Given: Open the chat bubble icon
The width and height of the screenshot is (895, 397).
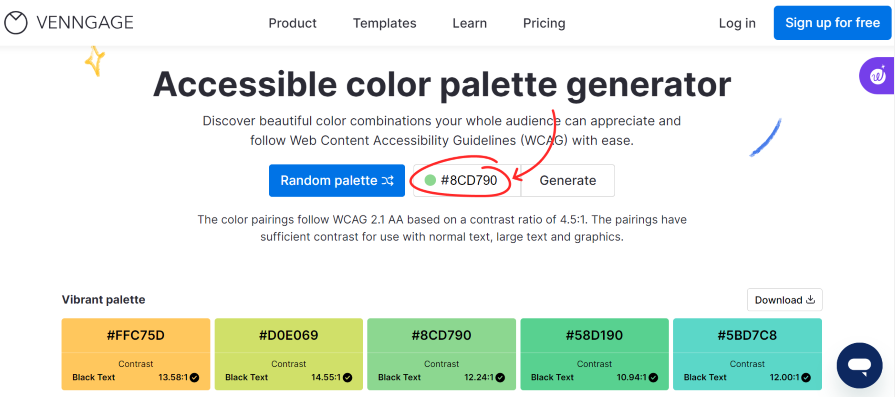Looking at the screenshot, I should click(x=860, y=365).
